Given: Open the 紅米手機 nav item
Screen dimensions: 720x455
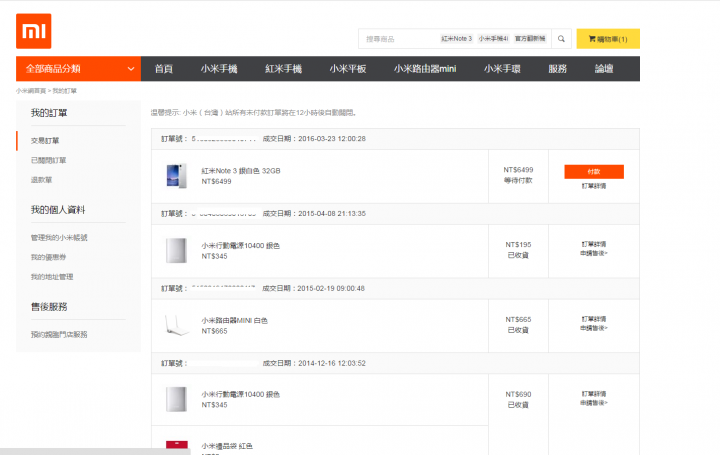Looking at the screenshot, I should (x=283, y=69).
